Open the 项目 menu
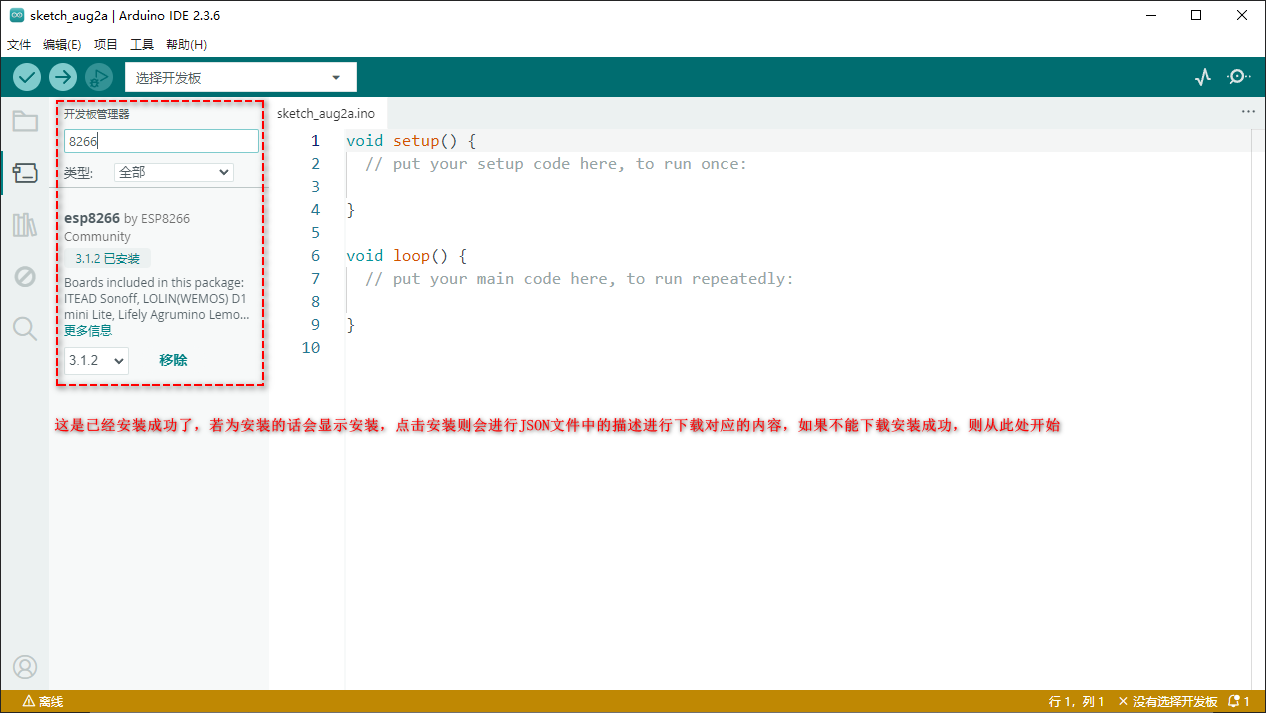This screenshot has height=713, width=1266. [106, 45]
